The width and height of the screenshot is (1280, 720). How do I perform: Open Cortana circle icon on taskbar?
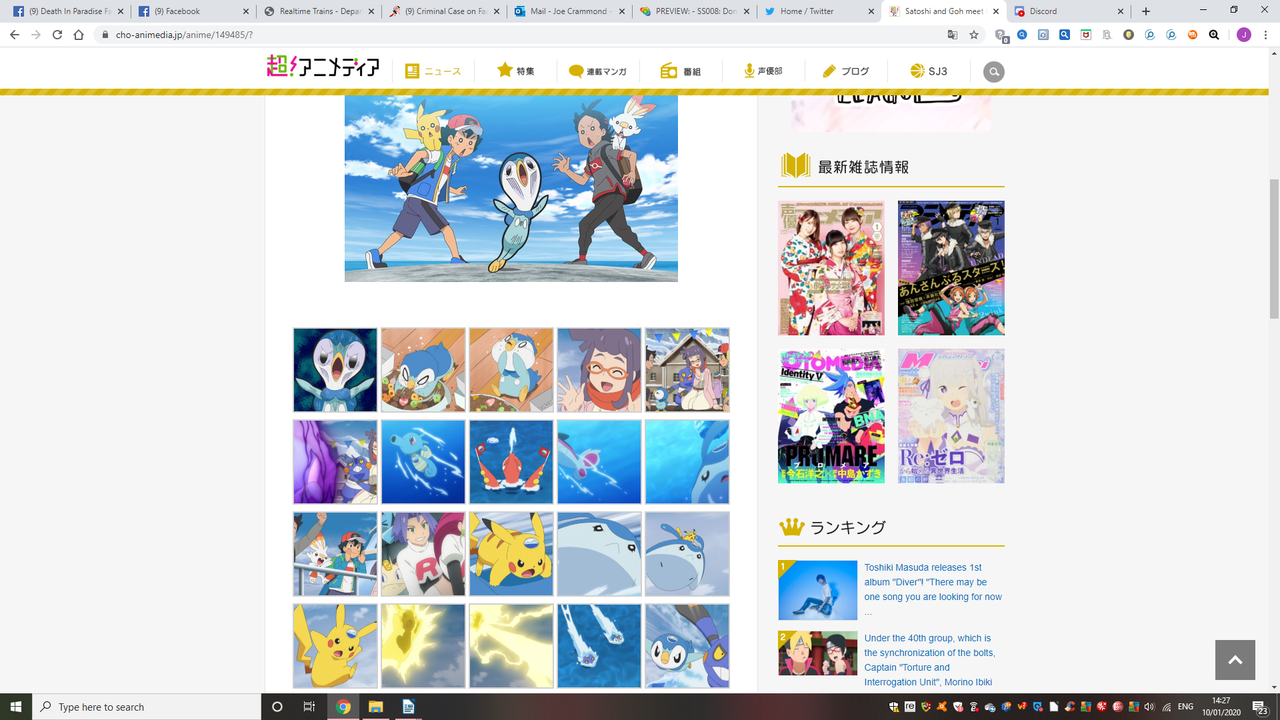(x=278, y=707)
